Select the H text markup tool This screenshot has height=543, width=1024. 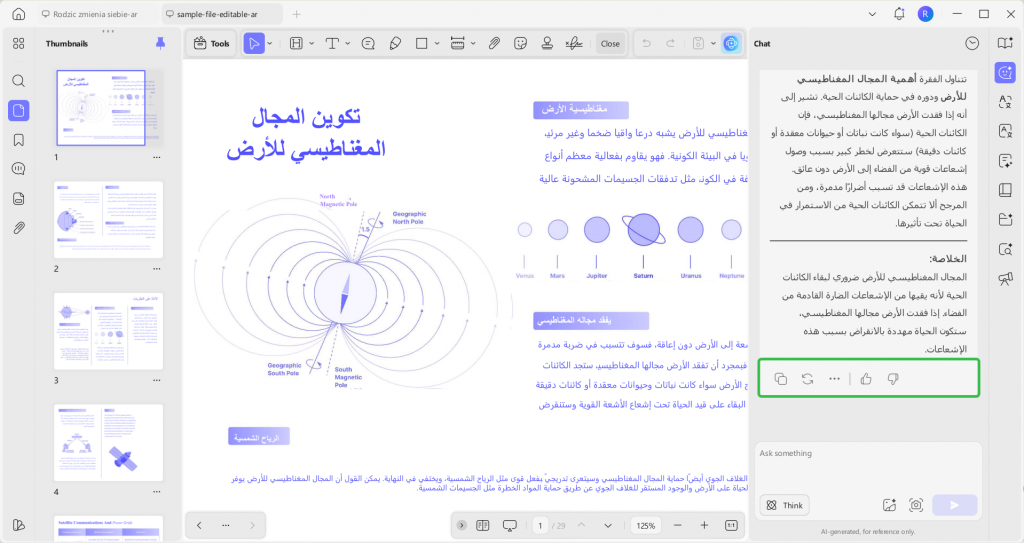click(296, 44)
